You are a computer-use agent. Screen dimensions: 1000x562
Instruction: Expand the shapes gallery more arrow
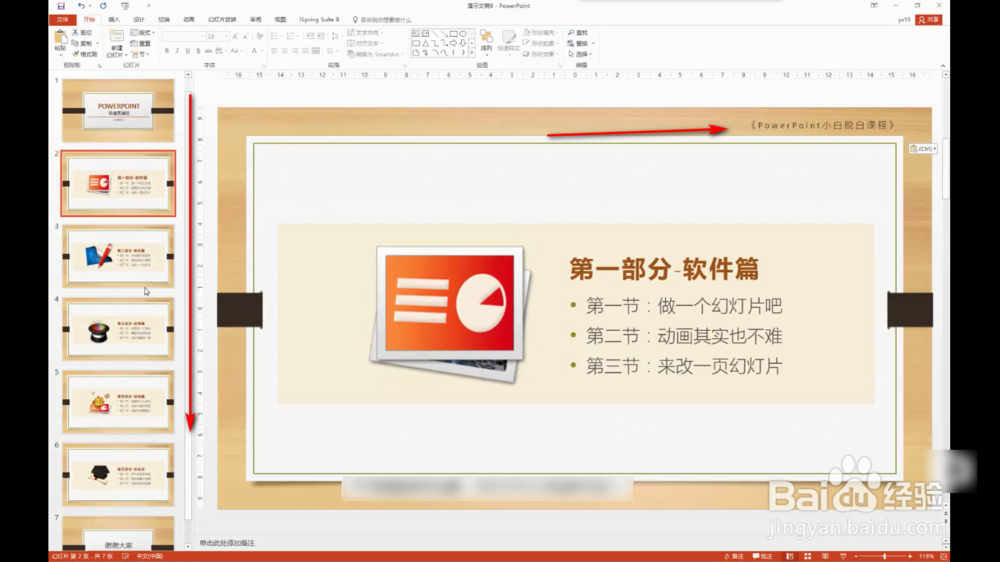pyautogui.click(x=472, y=54)
